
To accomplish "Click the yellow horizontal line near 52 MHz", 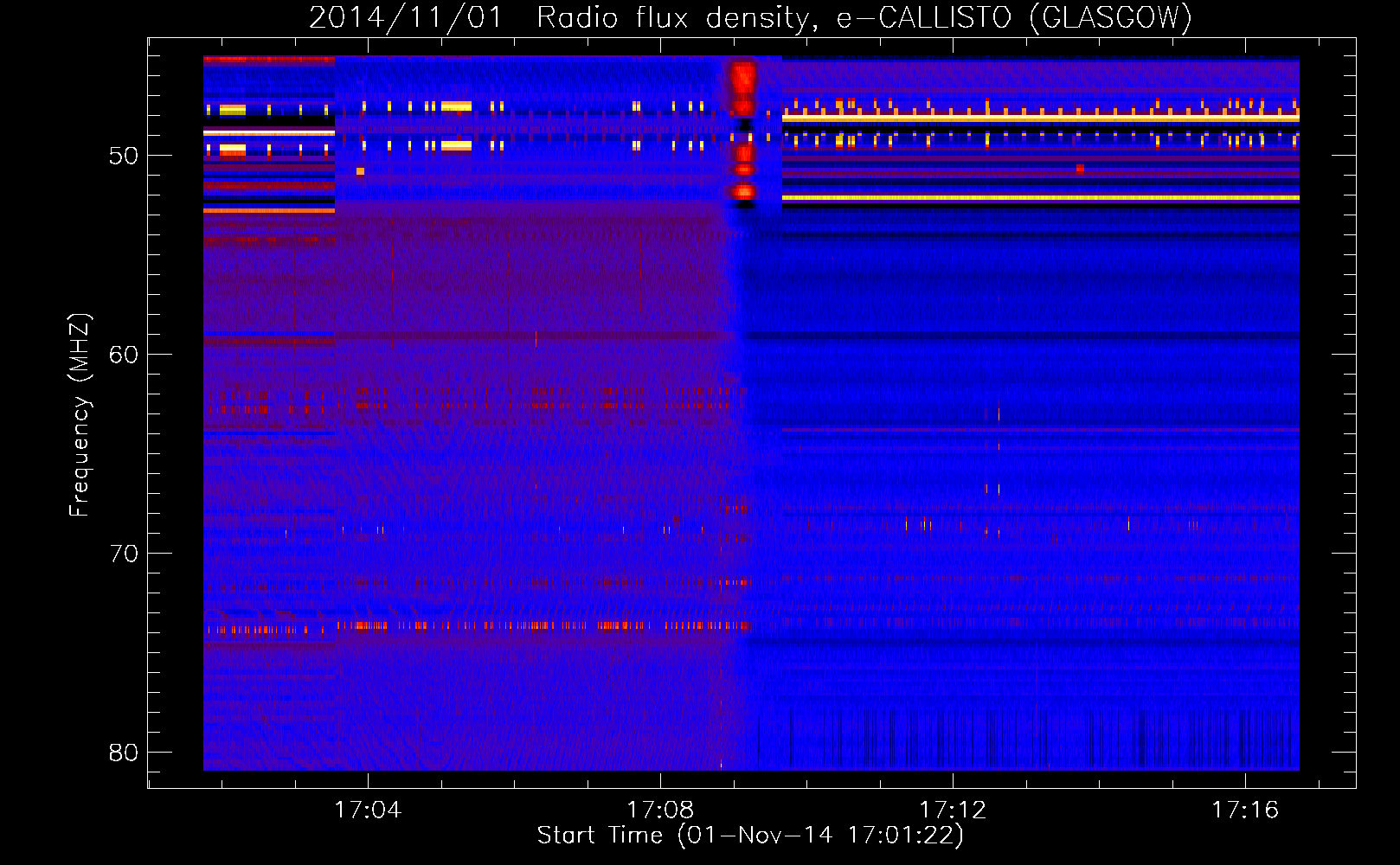I will (1040, 198).
